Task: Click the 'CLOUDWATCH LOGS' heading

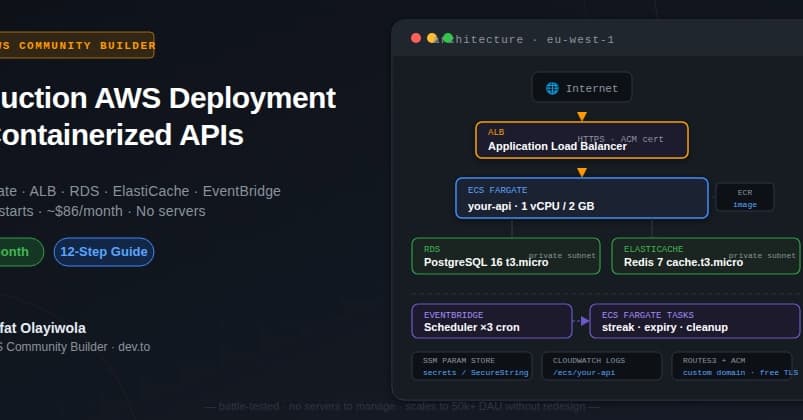Action: [x=589, y=361]
